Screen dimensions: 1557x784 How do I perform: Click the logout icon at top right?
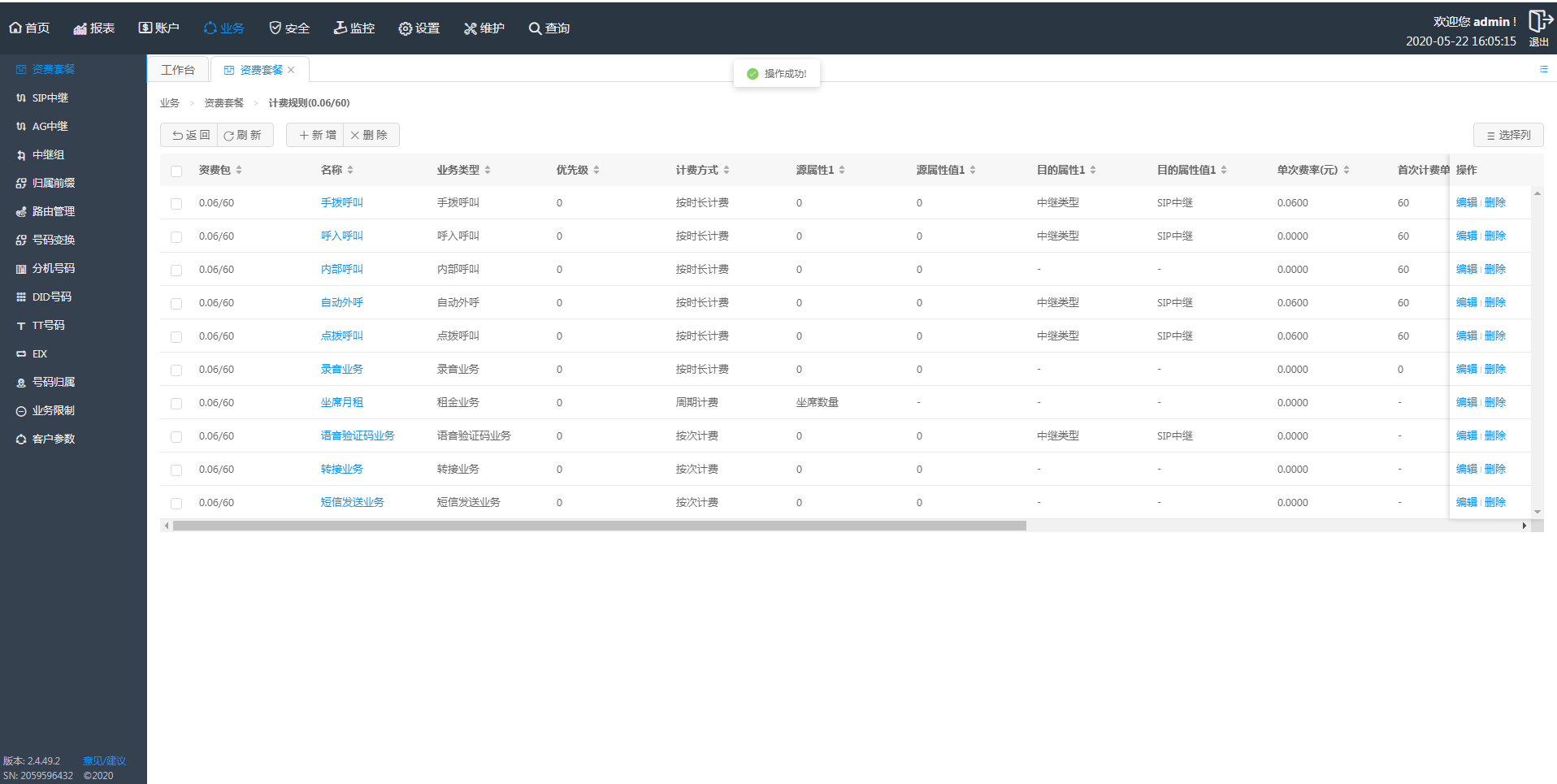tap(1539, 21)
